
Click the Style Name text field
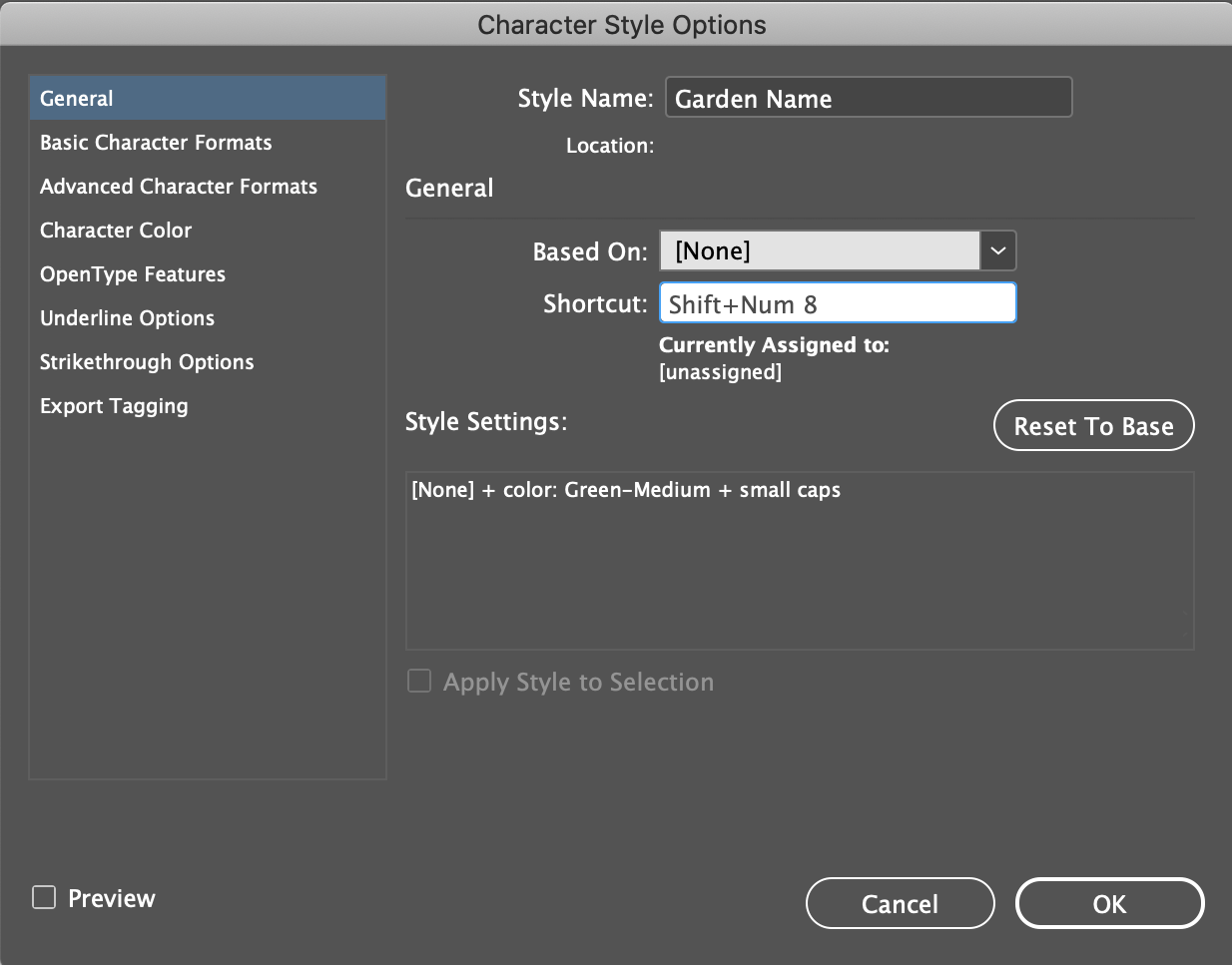pos(869,98)
